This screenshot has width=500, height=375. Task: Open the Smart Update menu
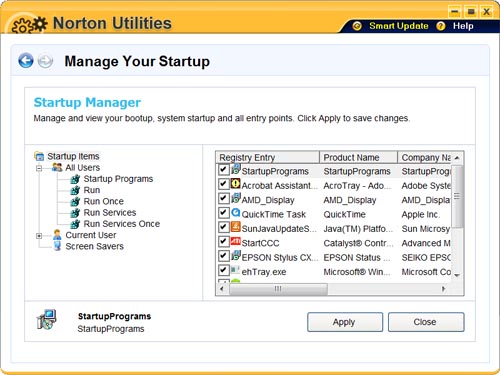pos(399,26)
